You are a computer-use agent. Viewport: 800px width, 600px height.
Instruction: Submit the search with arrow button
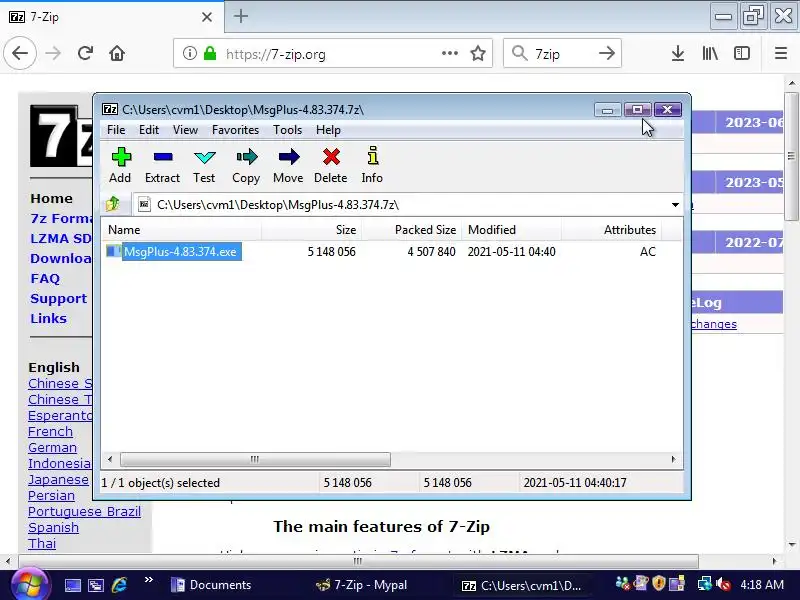click(x=607, y=53)
